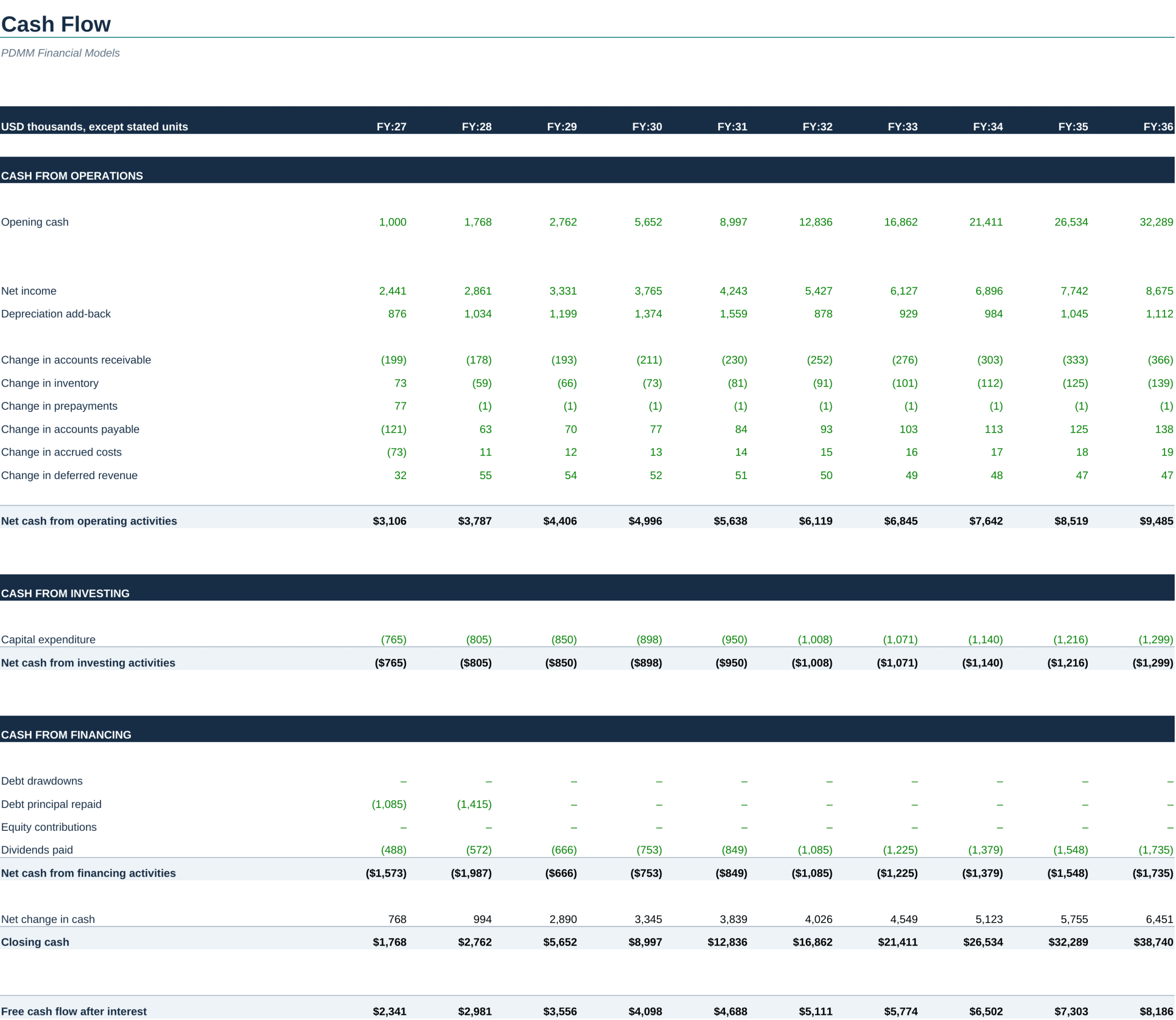
Task: Click FY:36 Change in inventory value (139)
Action: 1161,383
